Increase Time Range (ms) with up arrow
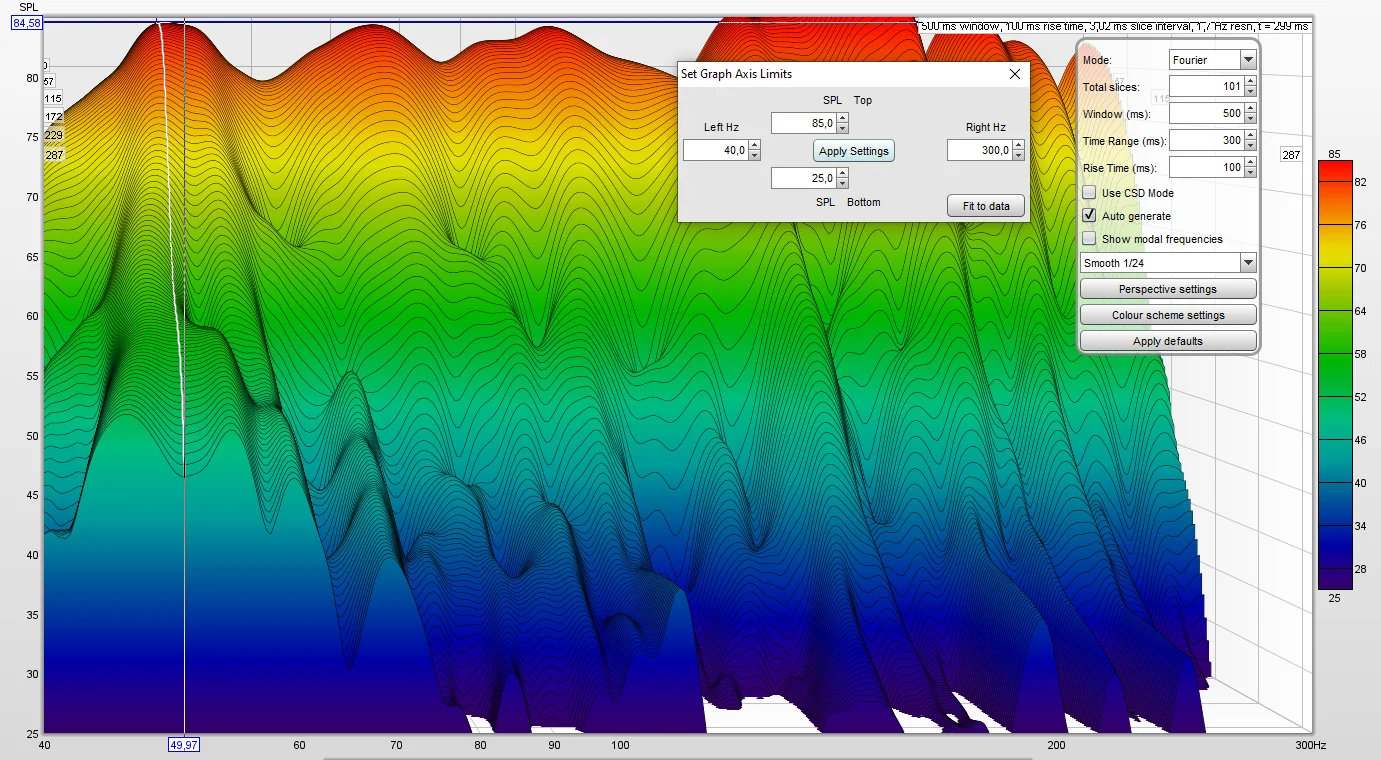The width and height of the screenshot is (1381, 760). coord(1250,136)
